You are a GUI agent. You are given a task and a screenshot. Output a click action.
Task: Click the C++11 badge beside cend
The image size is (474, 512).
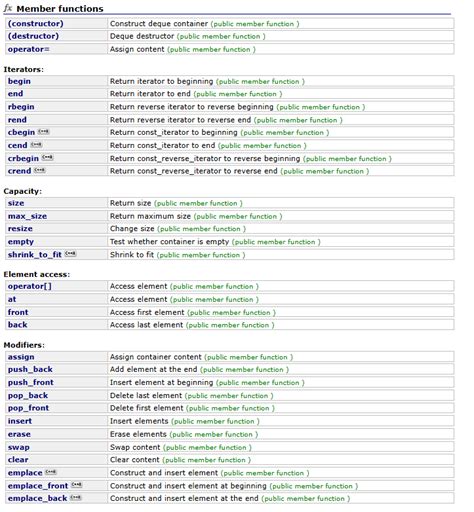[36, 145]
